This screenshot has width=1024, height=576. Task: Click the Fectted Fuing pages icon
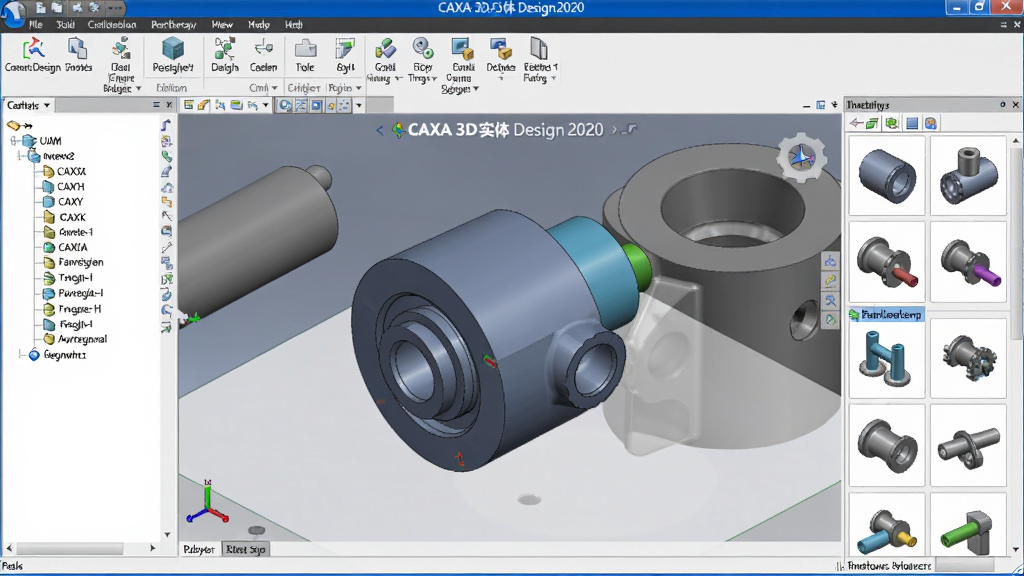[x=539, y=49]
